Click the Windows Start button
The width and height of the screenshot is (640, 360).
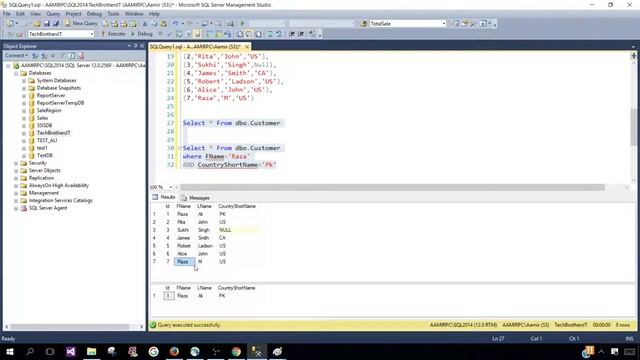pos(10,351)
